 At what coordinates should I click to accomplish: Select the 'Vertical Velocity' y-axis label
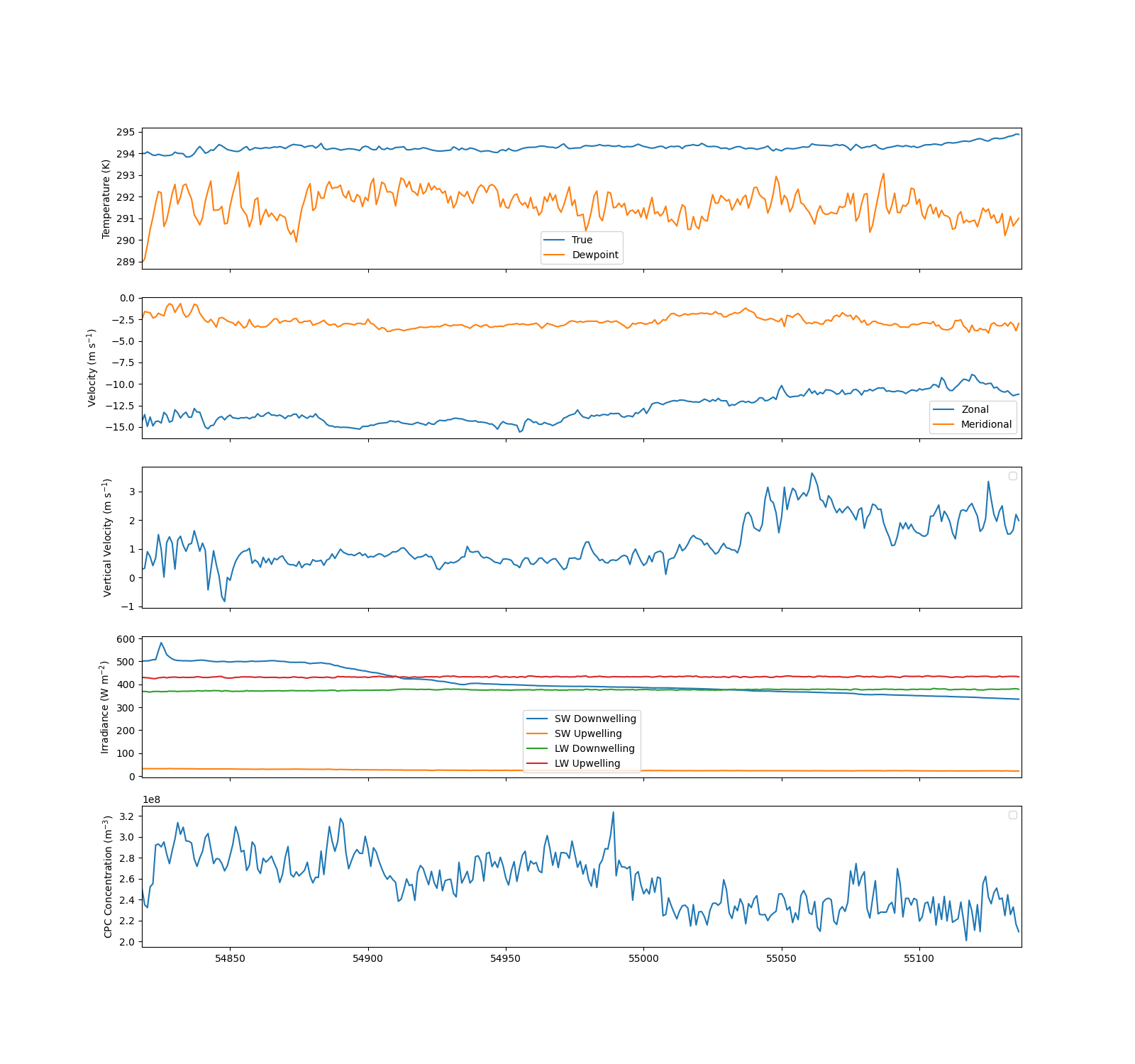coord(107,537)
